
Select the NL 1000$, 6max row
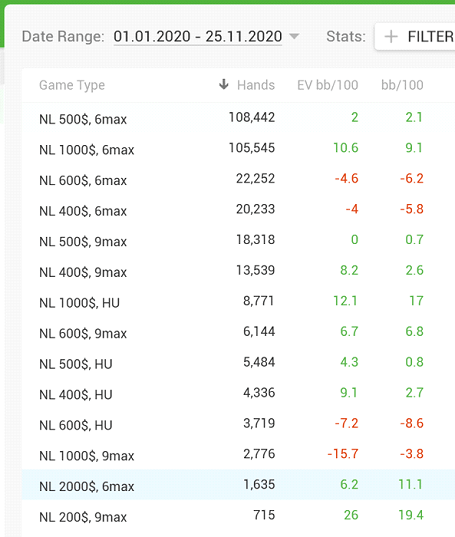[238, 148]
